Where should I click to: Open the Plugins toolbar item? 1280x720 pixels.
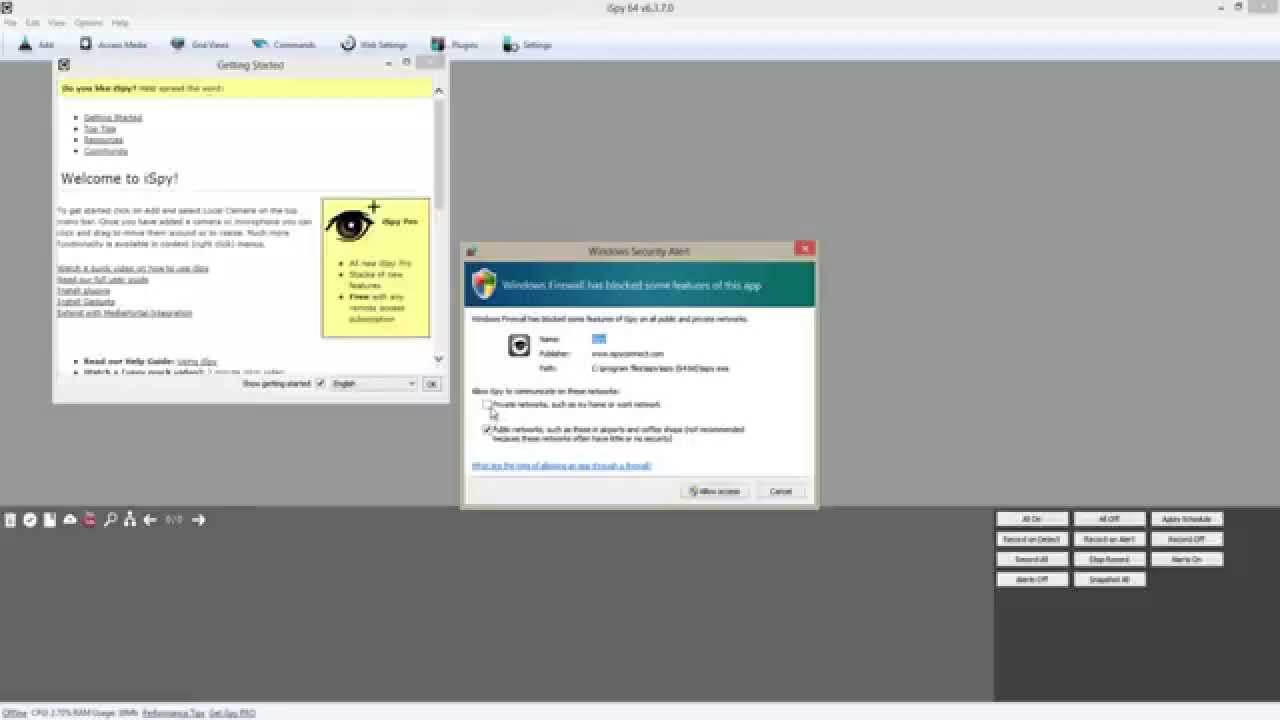455,45
